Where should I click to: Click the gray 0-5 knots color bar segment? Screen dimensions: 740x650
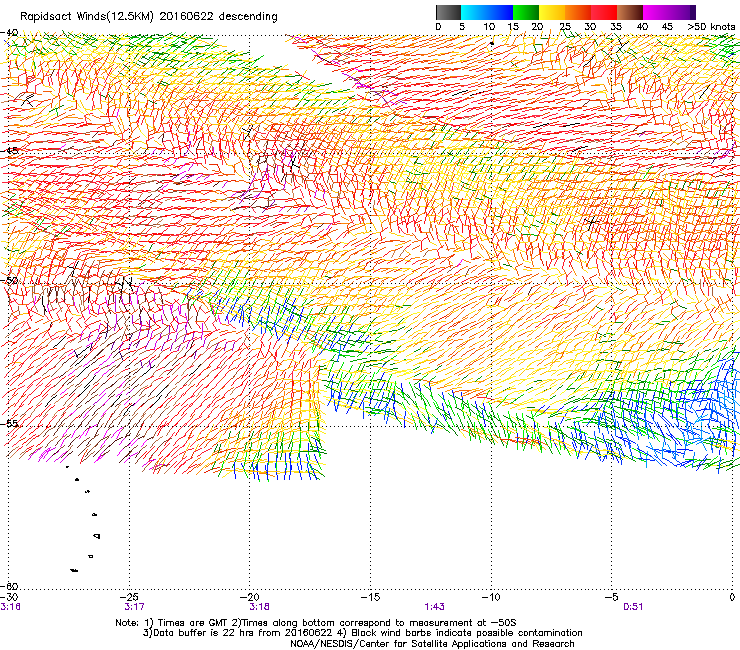coord(448,12)
